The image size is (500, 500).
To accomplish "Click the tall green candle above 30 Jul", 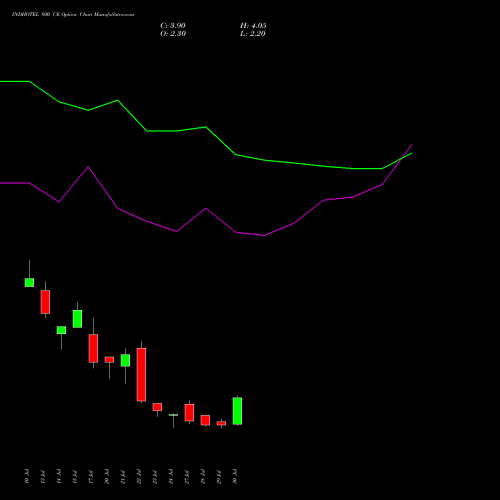I will (x=237, y=411).
